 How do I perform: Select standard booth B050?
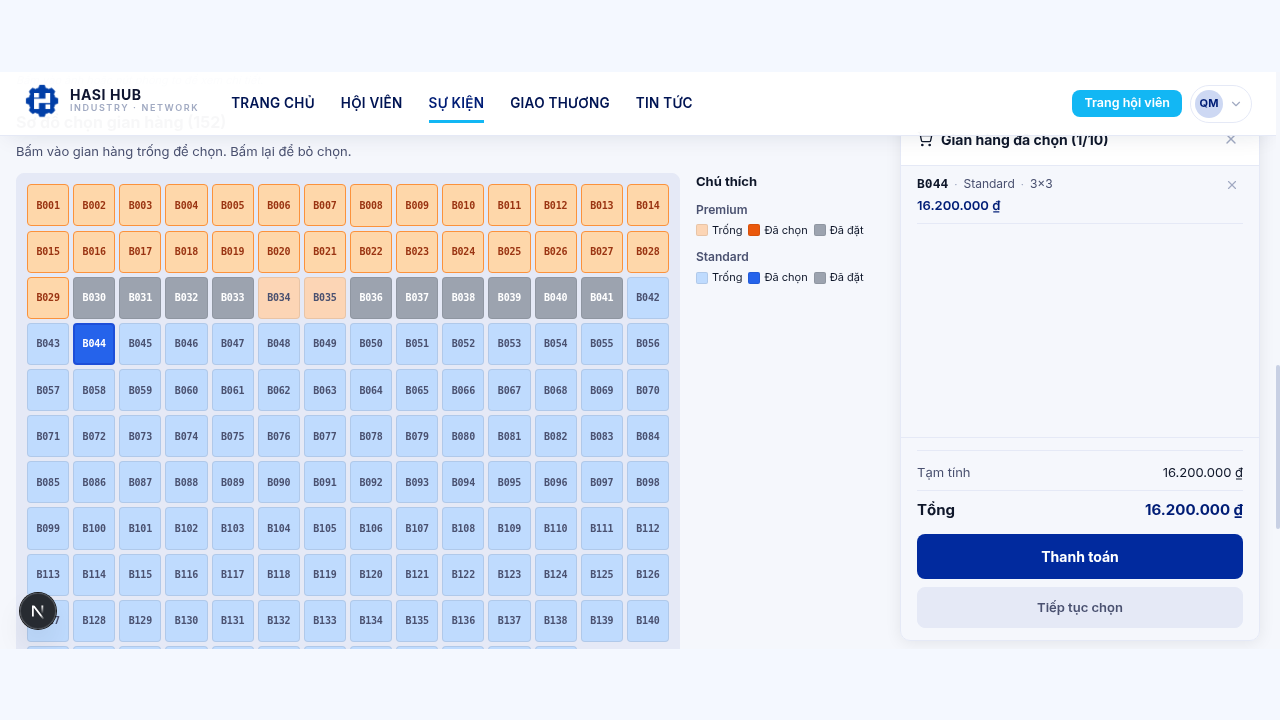[371, 344]
